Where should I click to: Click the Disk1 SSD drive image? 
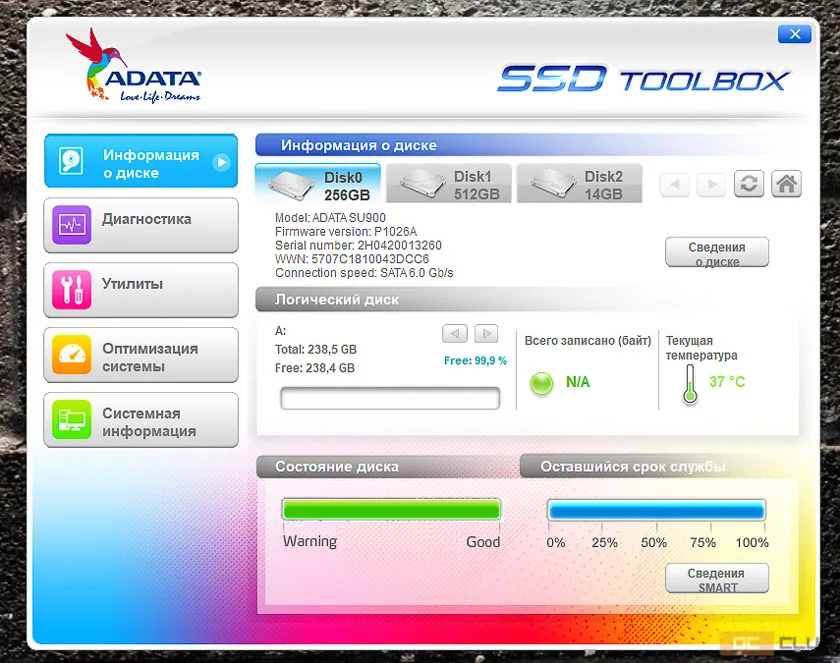coord(422,184)
